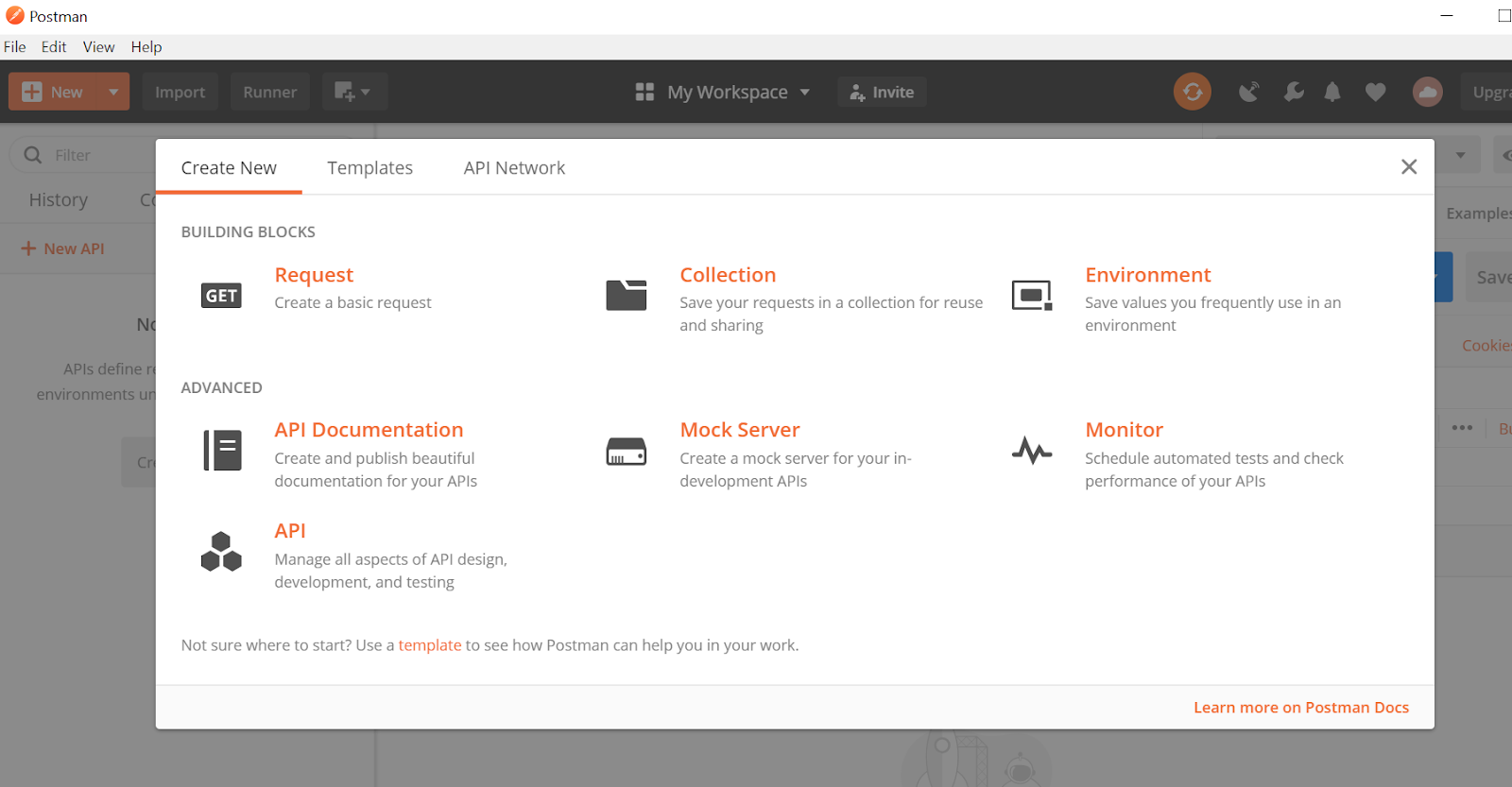This screenshot has height=787, width=1512.
Task: Open the History sidebar tab
Action: [x=59, y=199]
